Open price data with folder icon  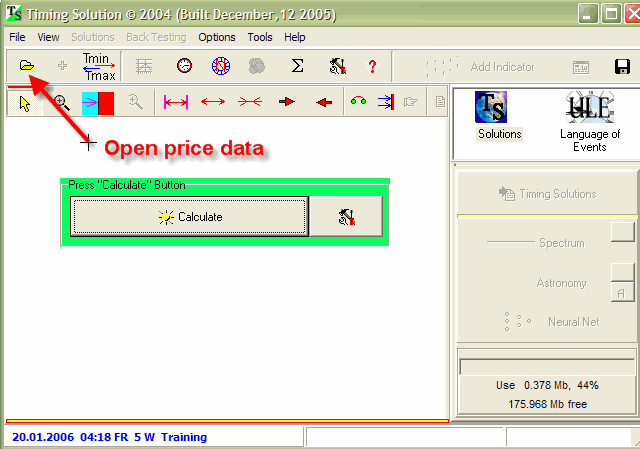[x=27, y=66]
